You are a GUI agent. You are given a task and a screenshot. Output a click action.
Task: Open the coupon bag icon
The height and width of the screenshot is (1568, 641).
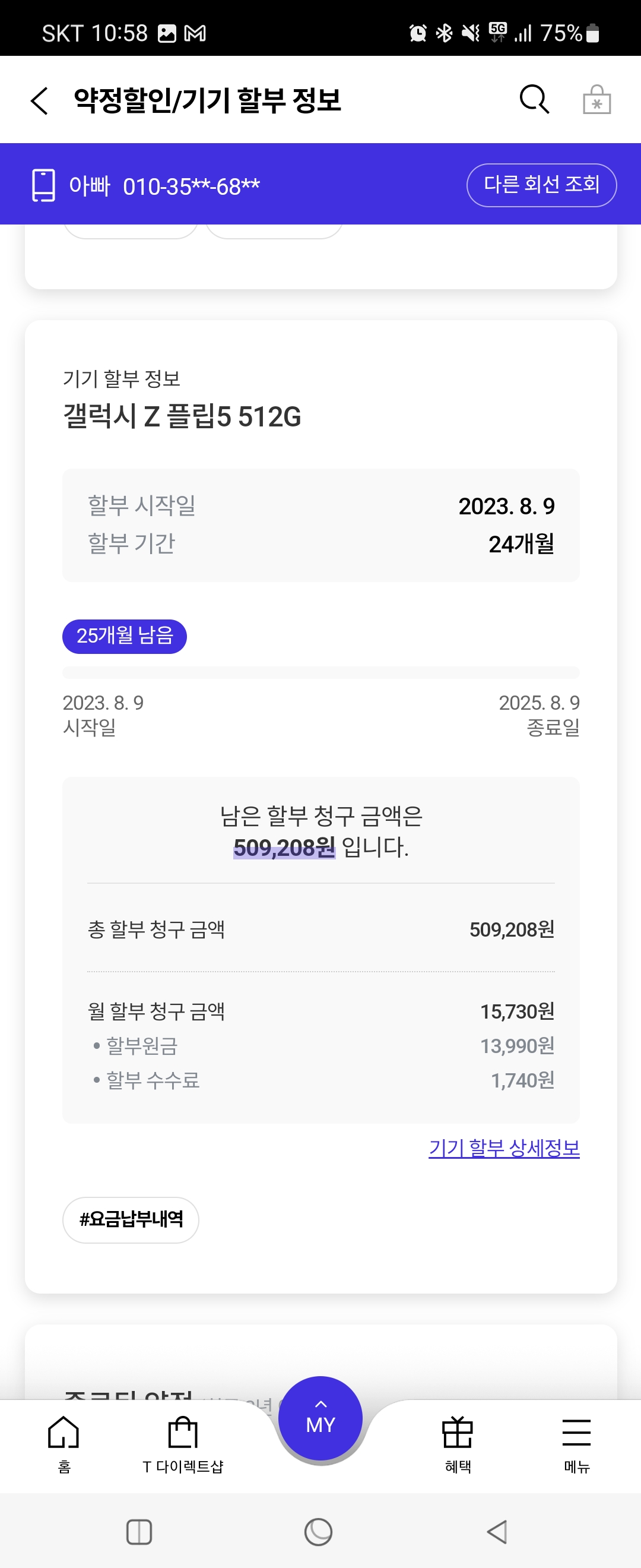click(x=596, y=100)
